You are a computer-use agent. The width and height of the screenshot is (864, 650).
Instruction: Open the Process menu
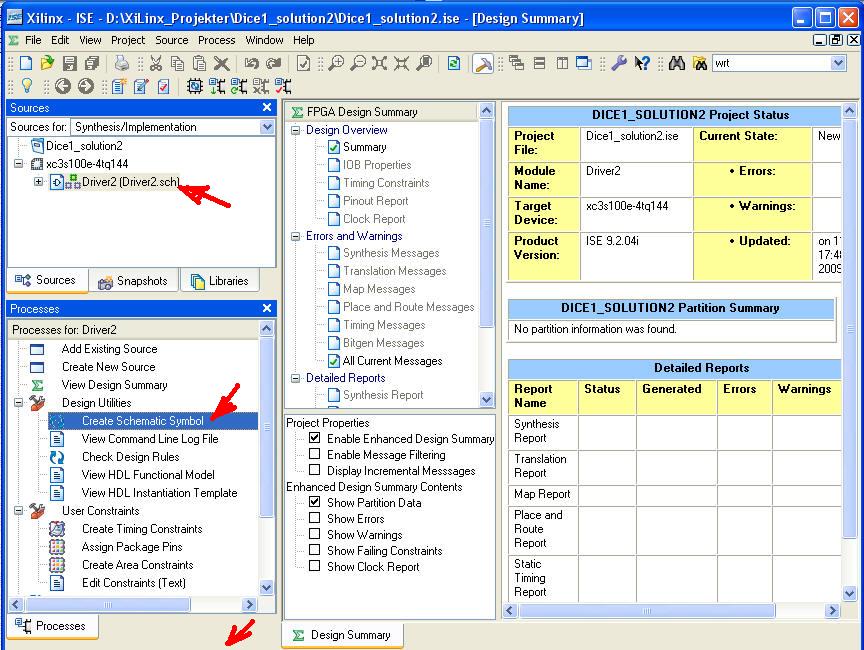(217, 40)
